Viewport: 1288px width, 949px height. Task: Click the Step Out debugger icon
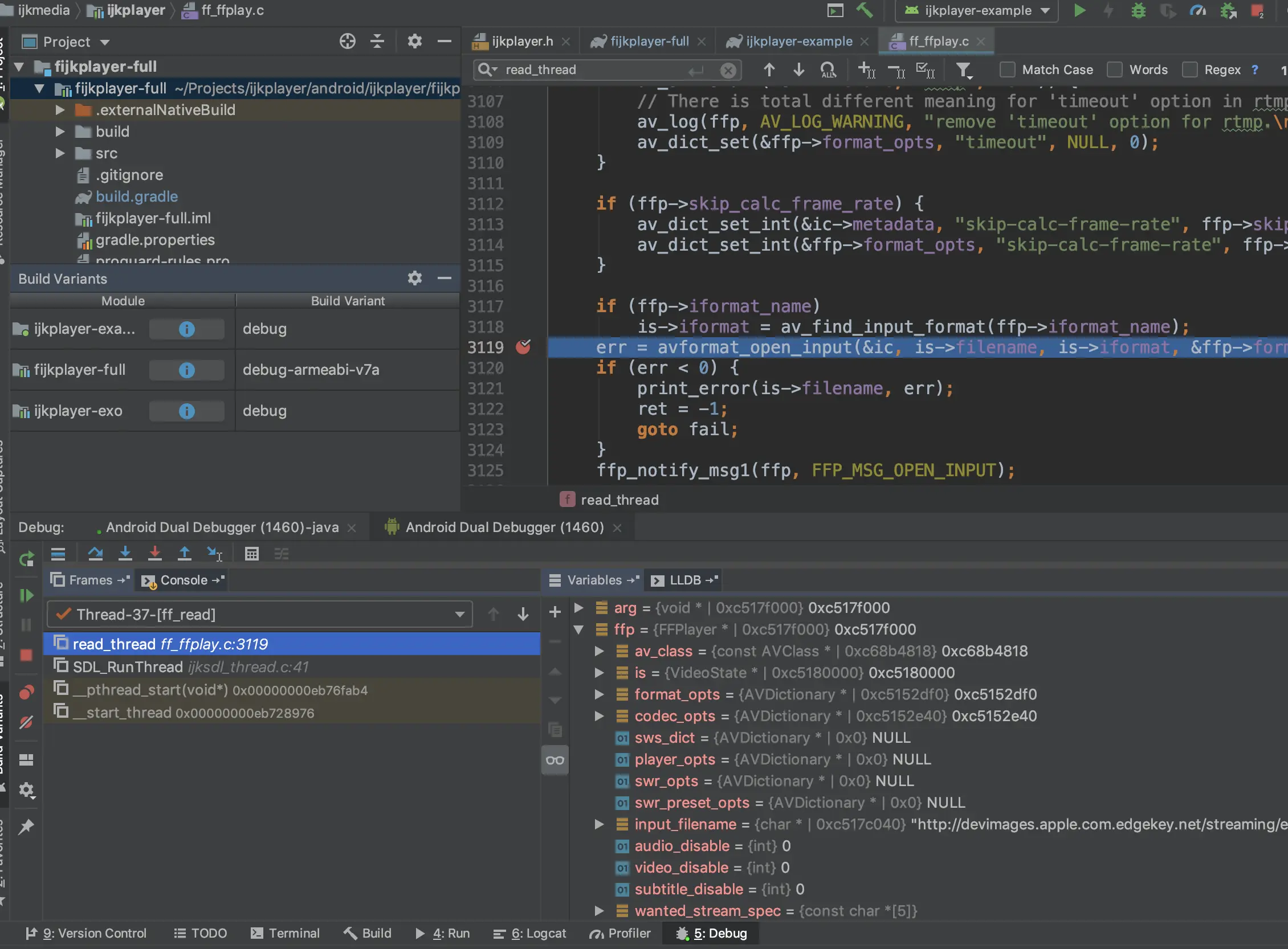[185, 554]
